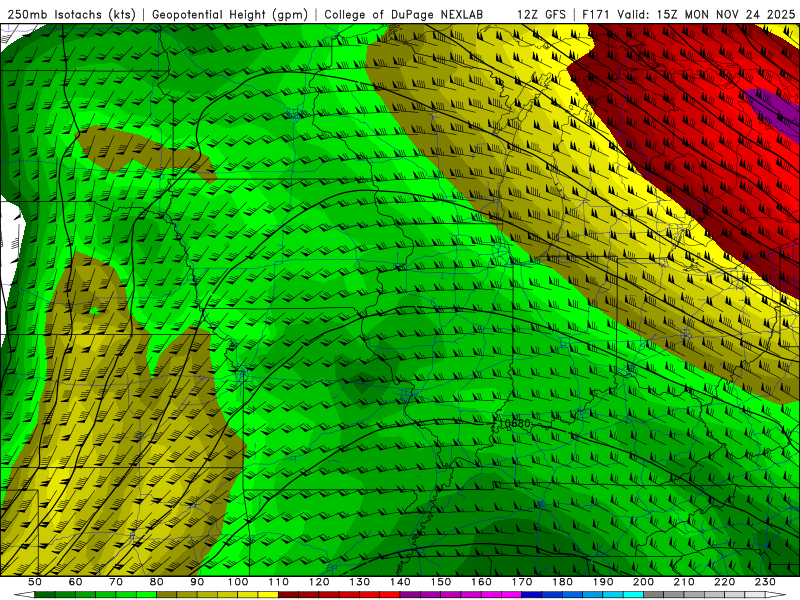This screenshot has width=800, height=600.
Task: Click the legend value '170'
Action: 522,582
